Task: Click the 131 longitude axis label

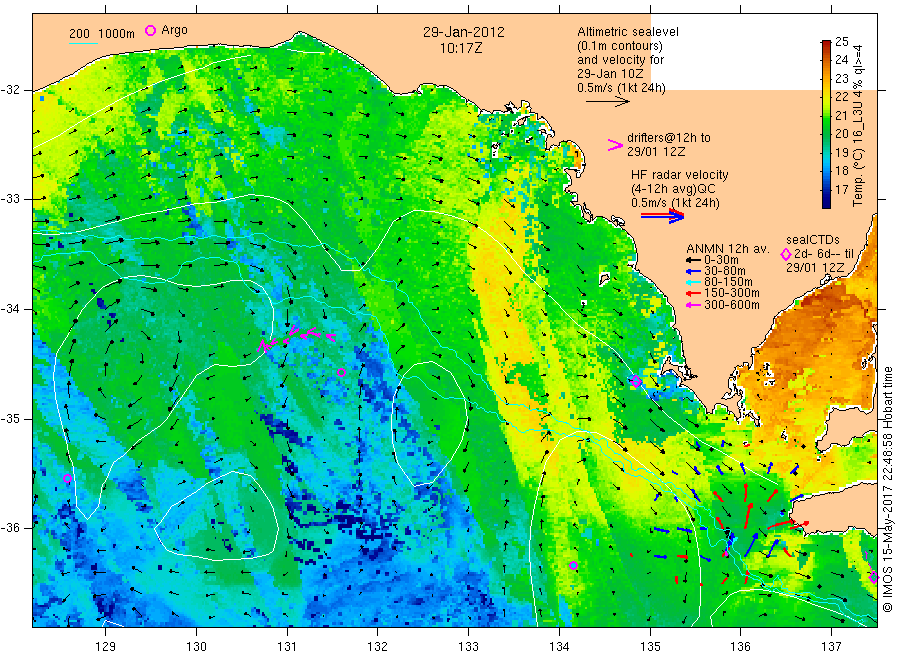Action: (x=287, y=647)
